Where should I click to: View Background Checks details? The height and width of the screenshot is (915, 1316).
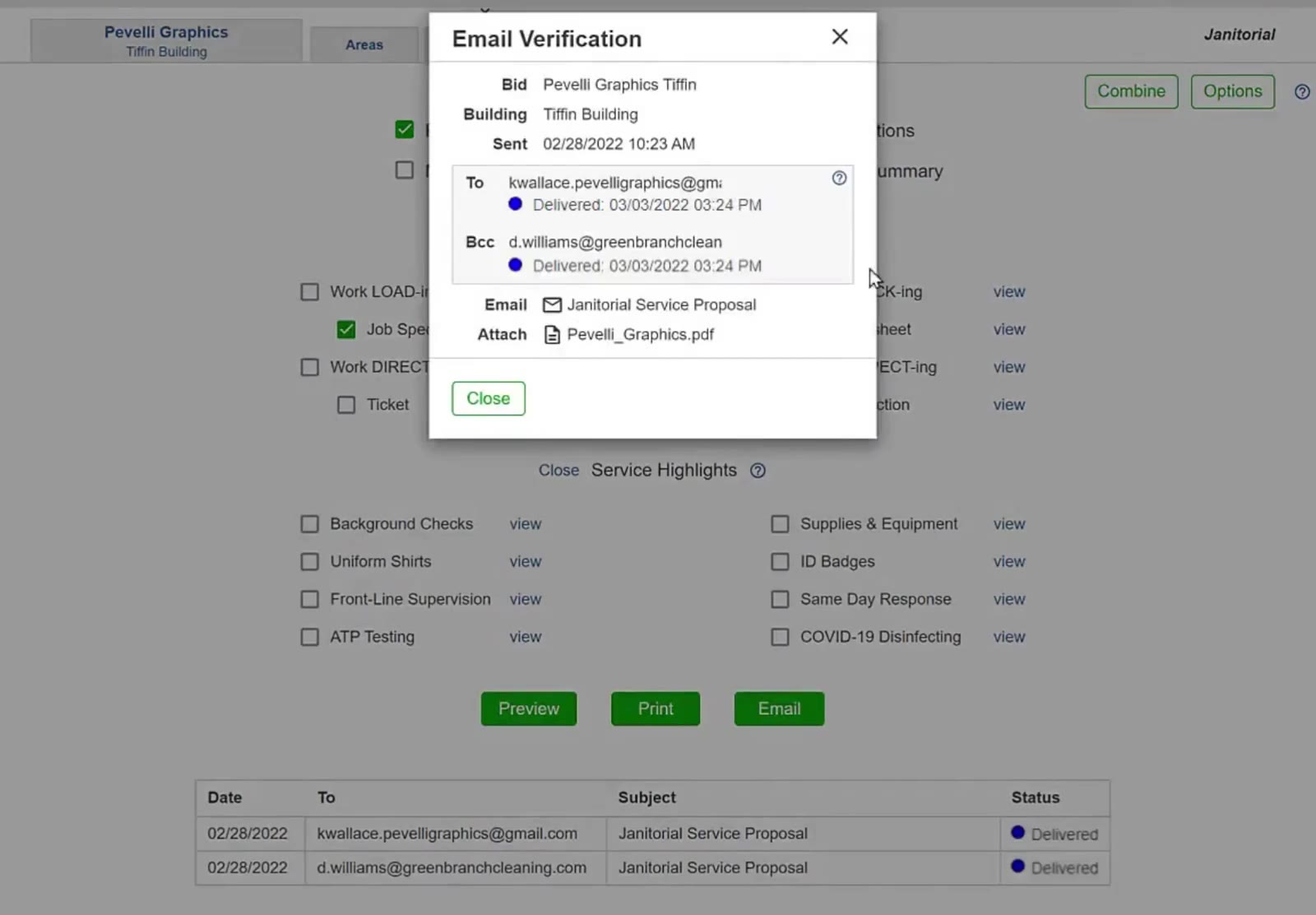525,524
